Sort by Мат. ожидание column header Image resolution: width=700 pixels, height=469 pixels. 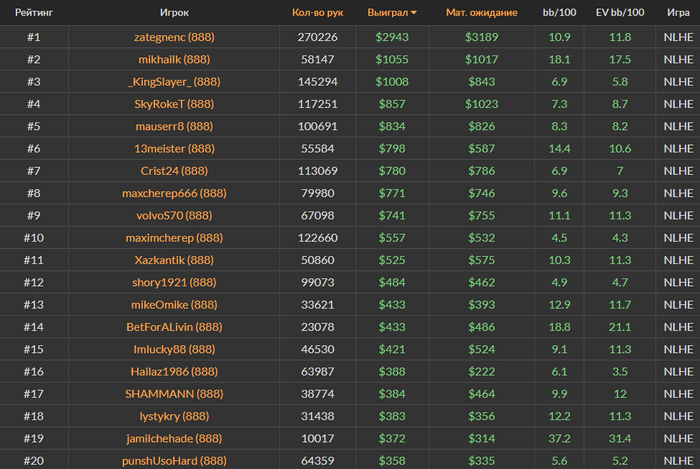(x=482, y=12)
